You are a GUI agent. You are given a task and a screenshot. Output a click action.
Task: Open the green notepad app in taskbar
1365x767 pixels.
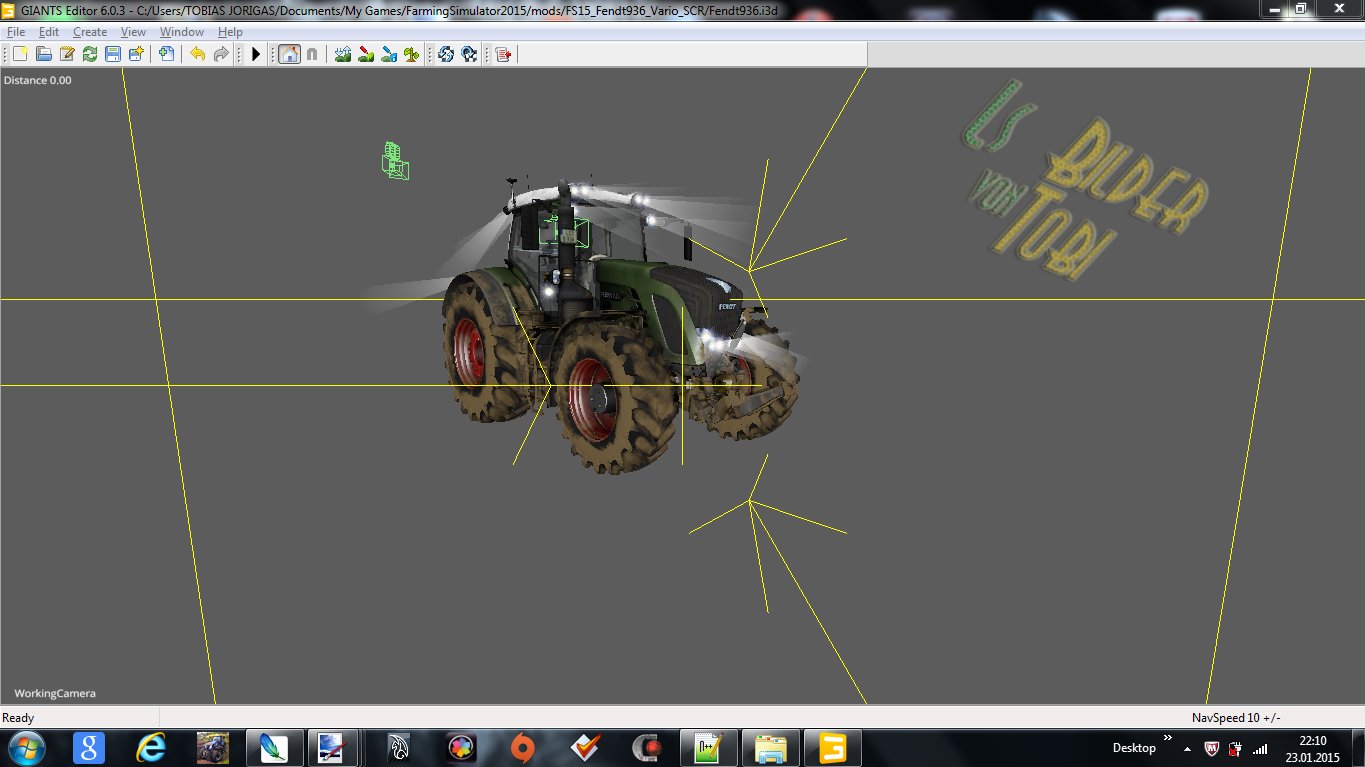708,747
